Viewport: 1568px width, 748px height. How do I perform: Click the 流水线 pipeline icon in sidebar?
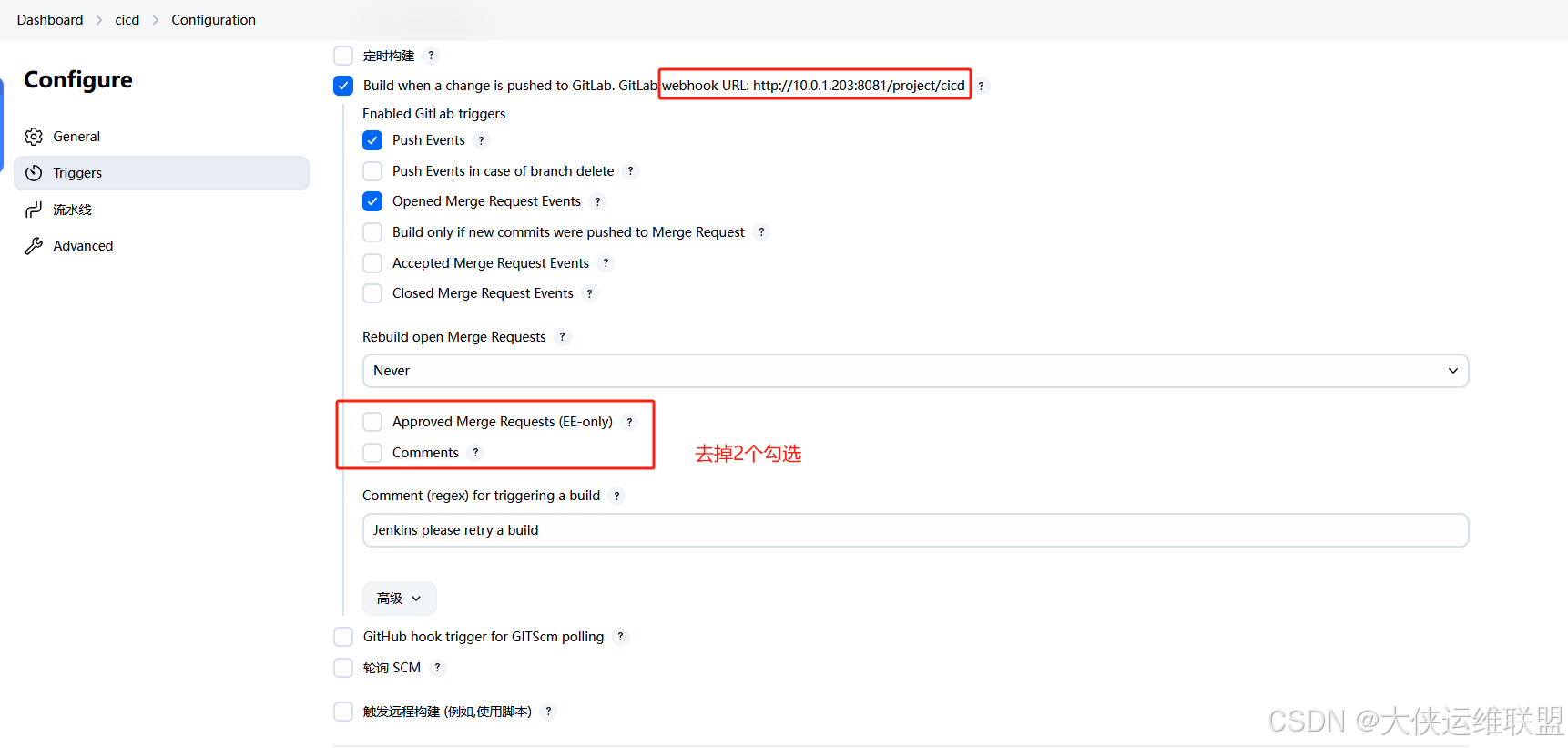[x=34, y=210]
